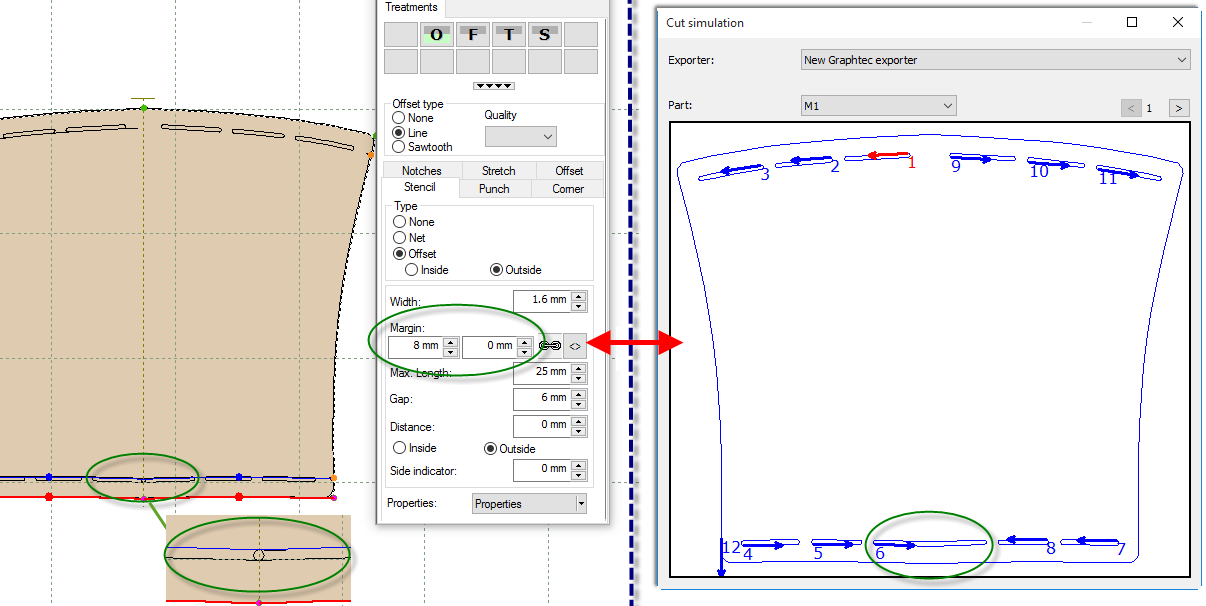1206x606 pixels.
Task: Increase Width with the up spinner
Action: pyautogui.click(x=579, y=295)
